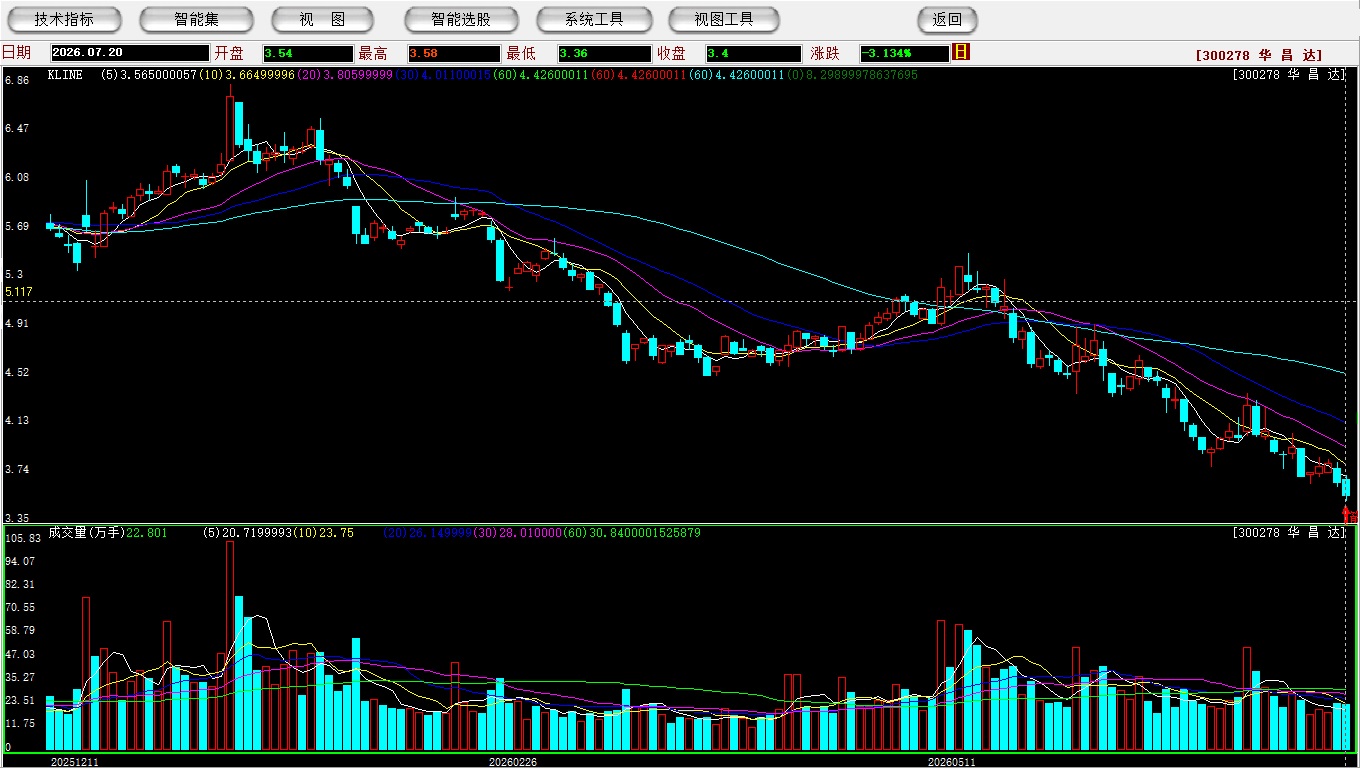Click the (0)8.29899978637695 value
The height and width of the screenshot is (768, 1360).
tap(852, 74)
